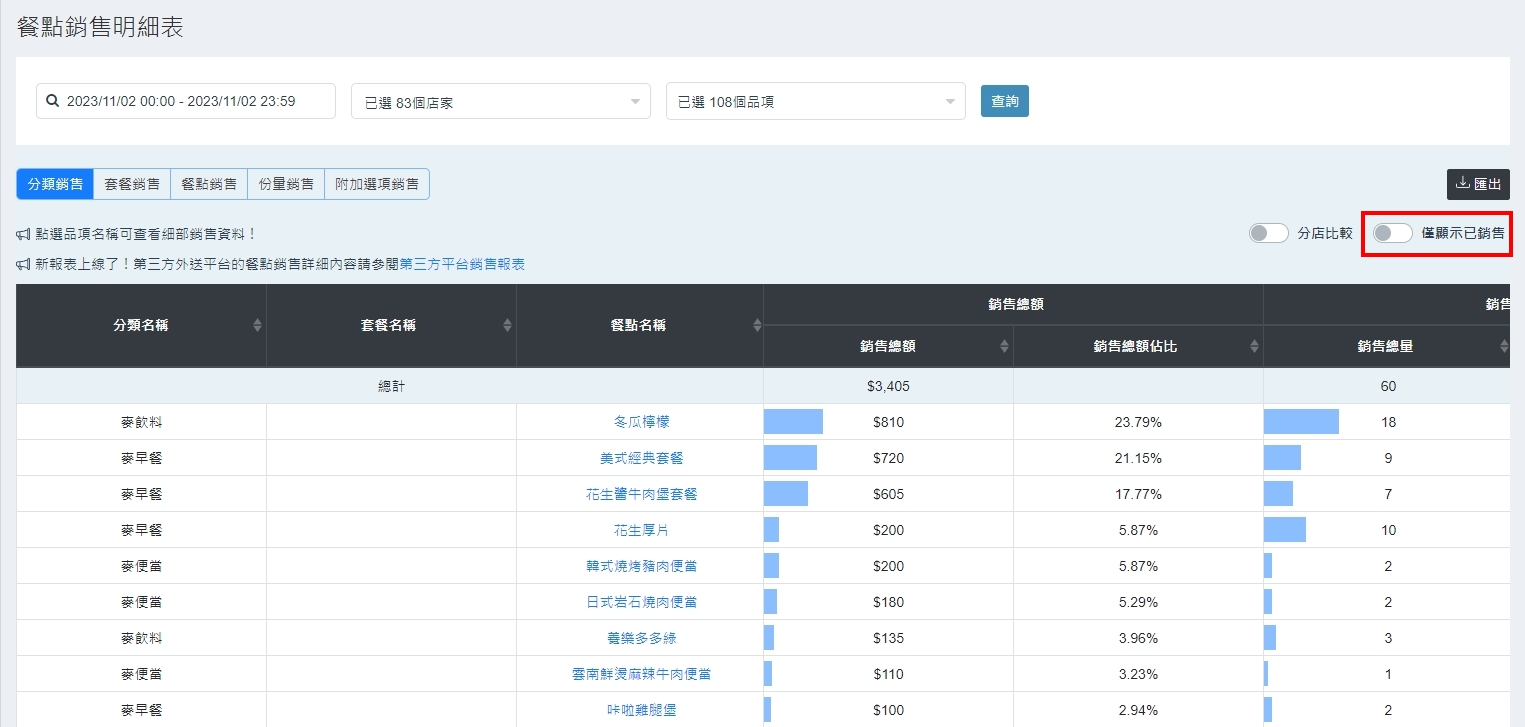Screen dimensions: 1525x727
Task: Sort by 銷售總額佔比 column arrows
Action: click(1254, 346)
